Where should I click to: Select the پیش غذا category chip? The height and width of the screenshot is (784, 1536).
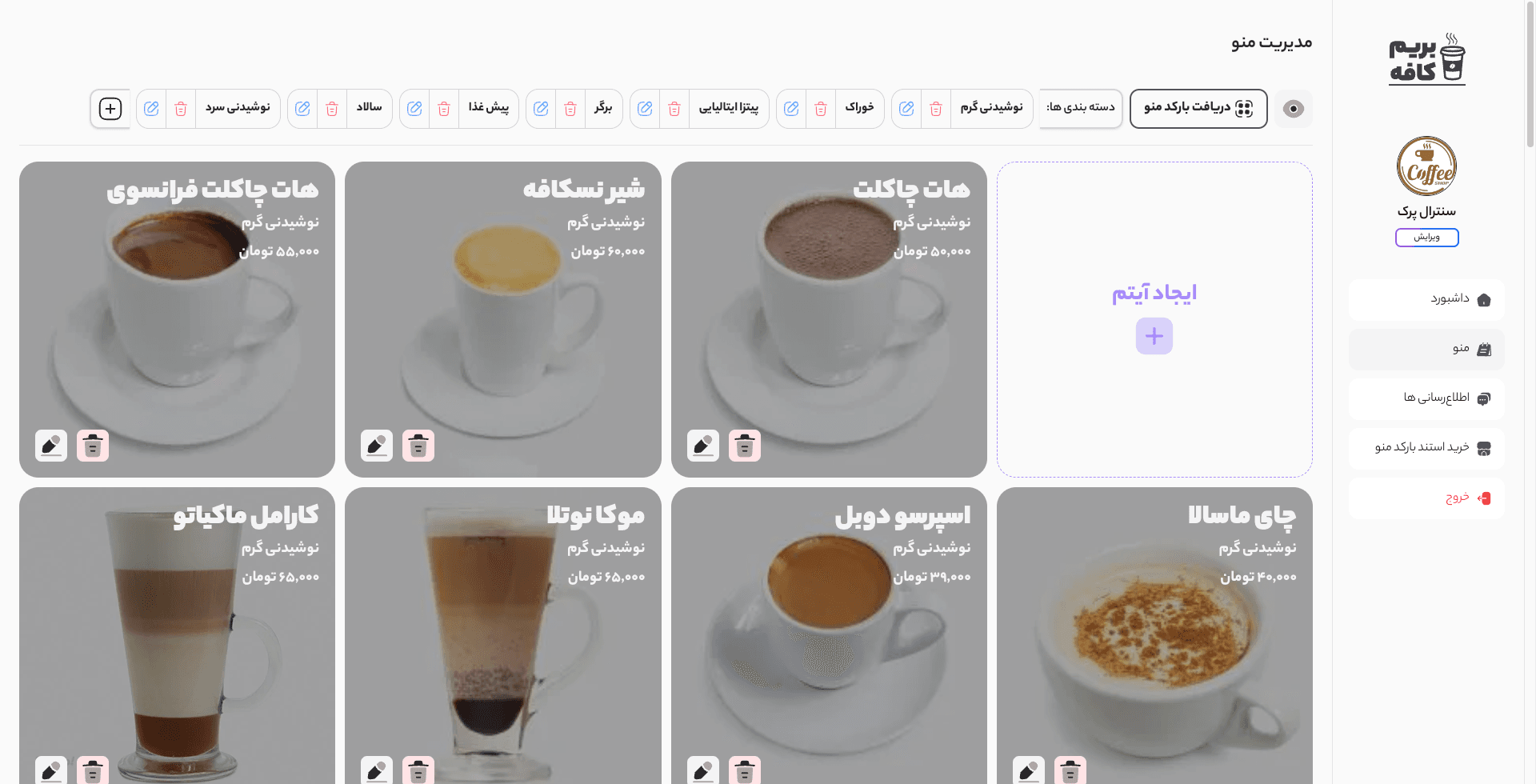488,108
